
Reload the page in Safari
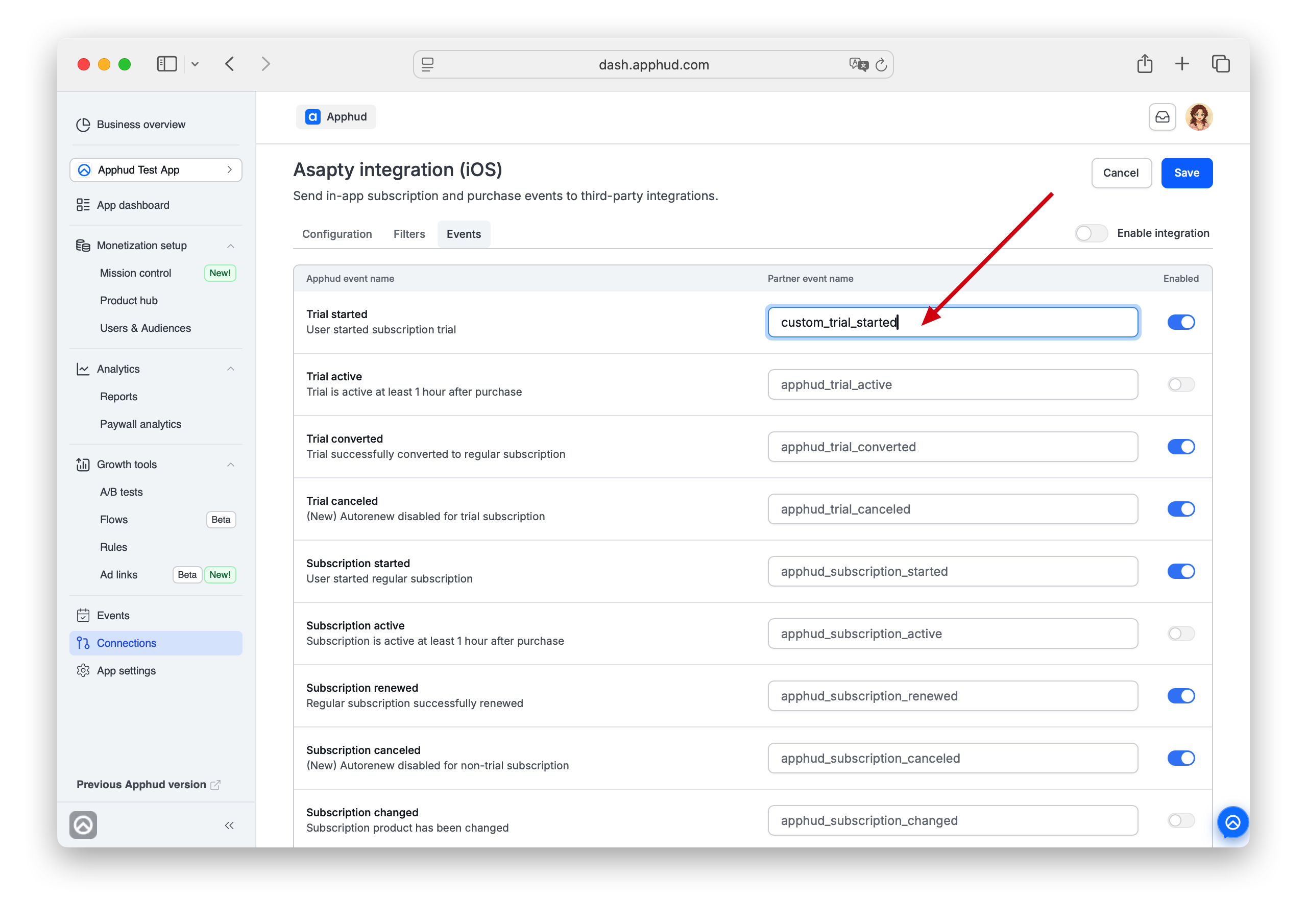pyautogui.click(x=881, y=65)
